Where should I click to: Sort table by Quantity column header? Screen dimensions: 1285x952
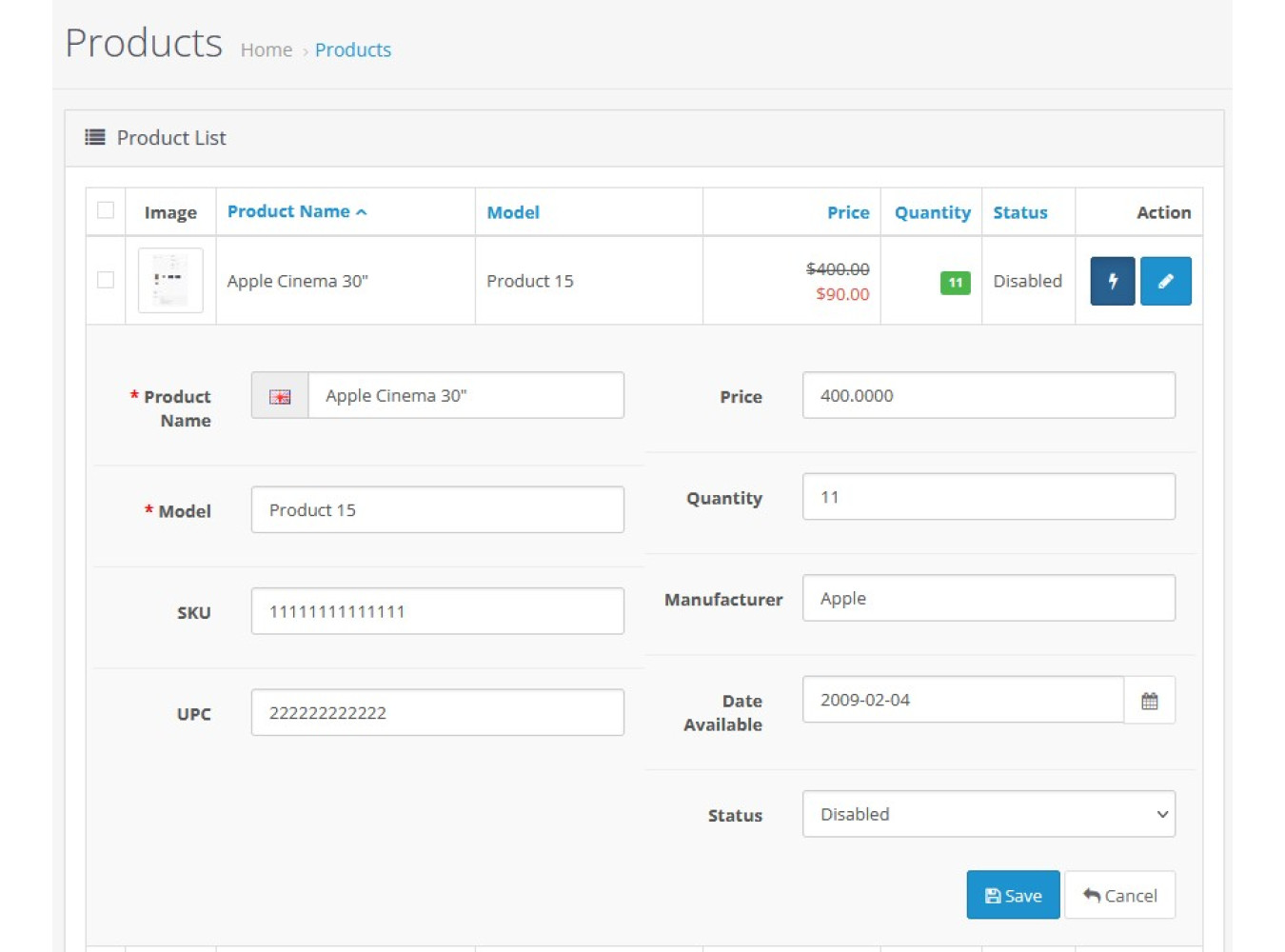point(932,212)
